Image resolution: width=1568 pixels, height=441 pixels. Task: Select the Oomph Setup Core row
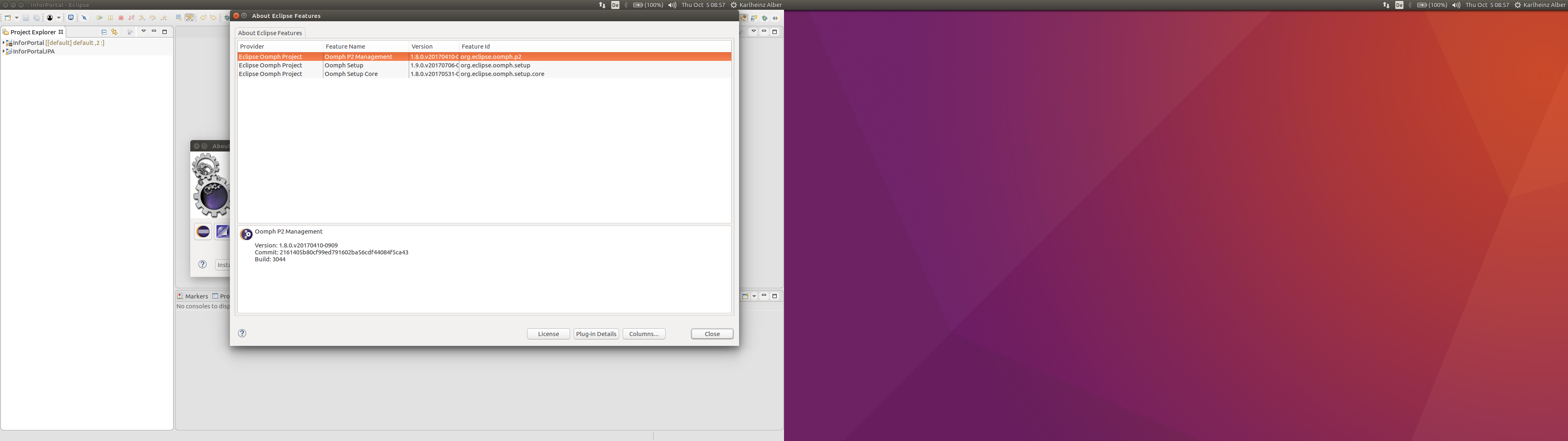coord(484,73)
